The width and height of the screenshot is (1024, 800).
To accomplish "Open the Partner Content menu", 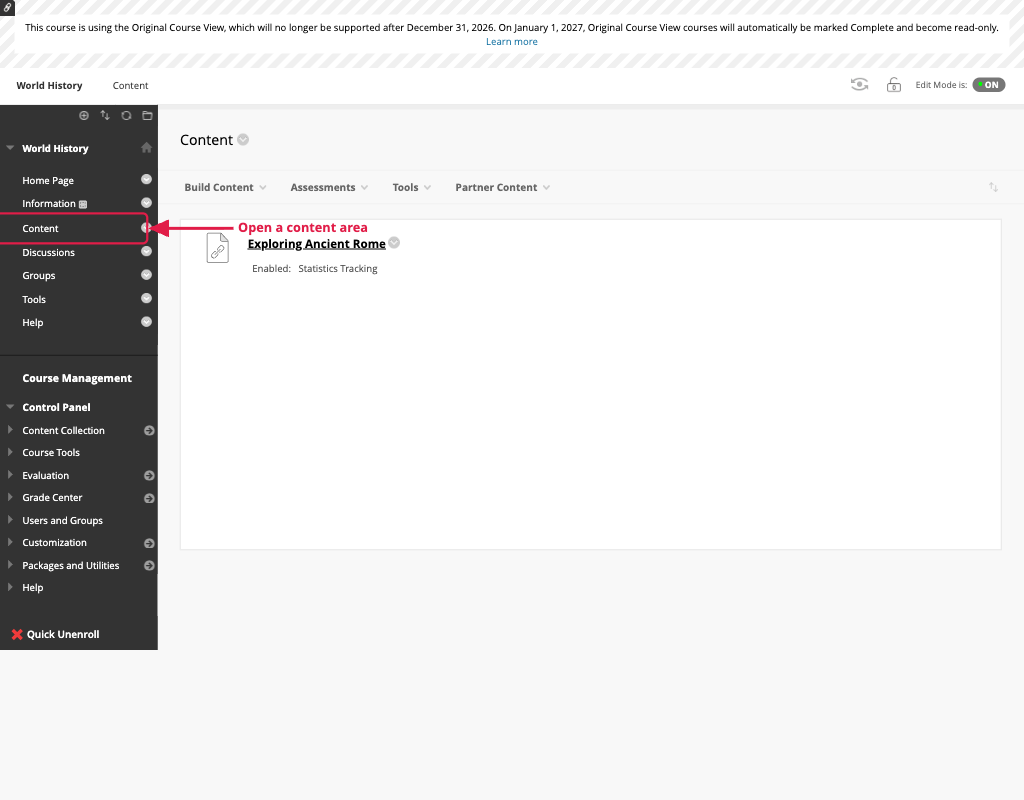I will (502, 187).
